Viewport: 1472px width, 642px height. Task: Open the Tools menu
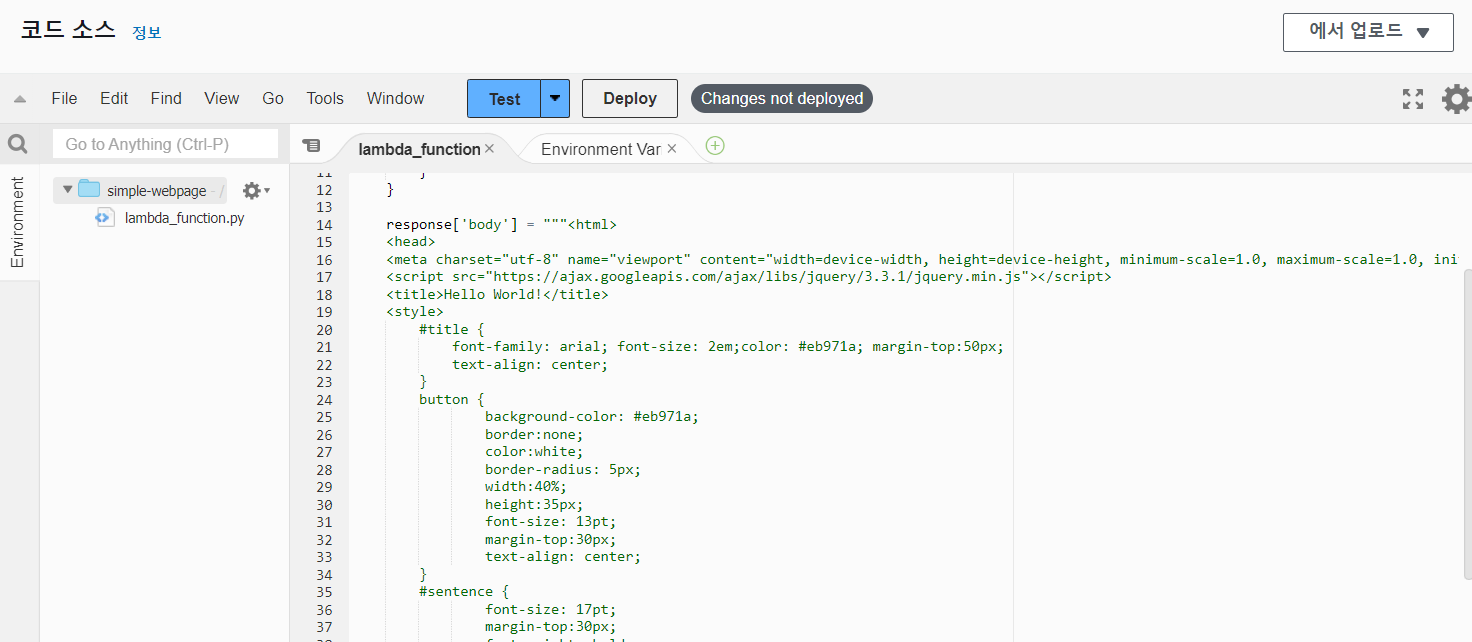(325, 98)
